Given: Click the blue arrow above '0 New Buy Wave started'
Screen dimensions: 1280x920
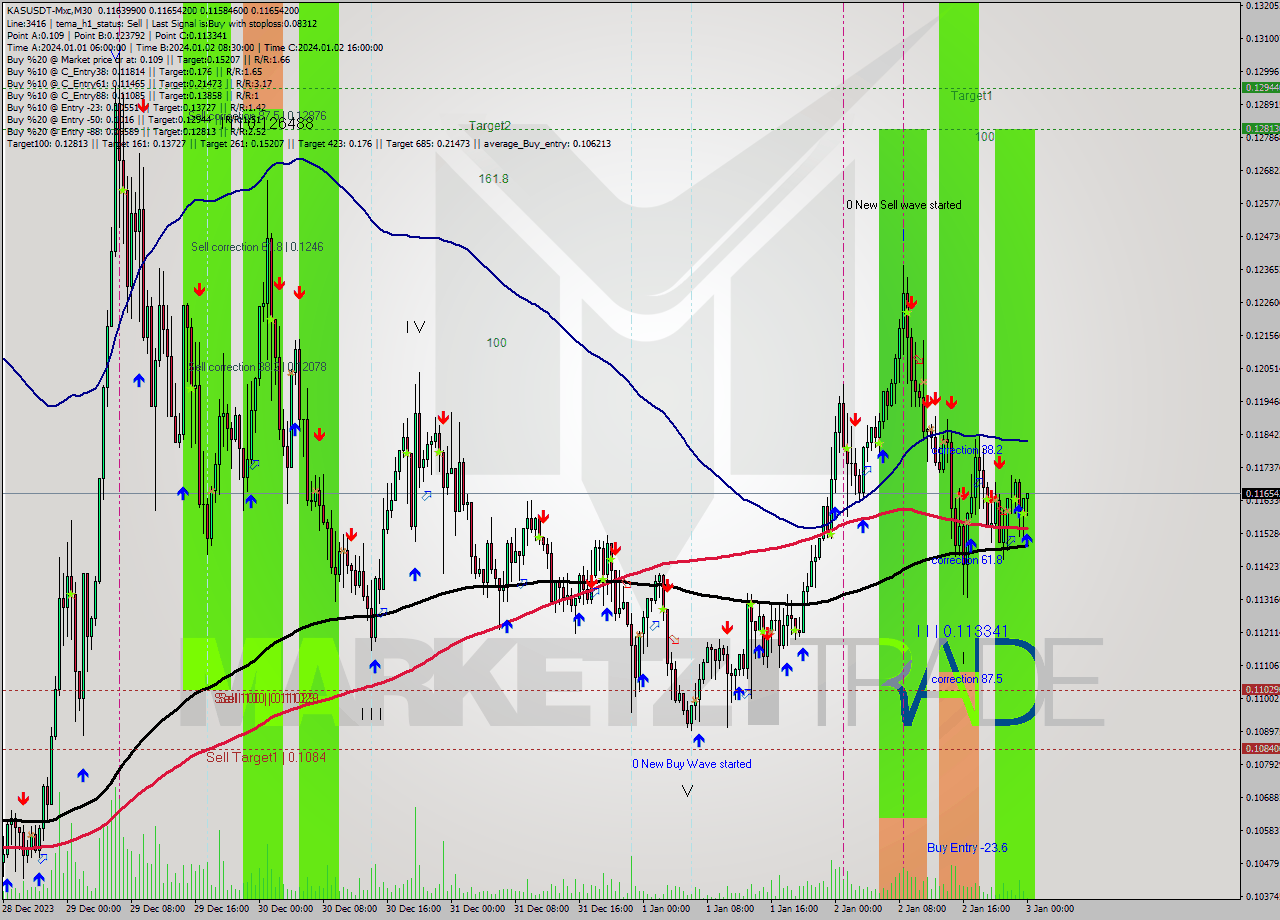Looking at the screenshot, I should click(698, 740).
